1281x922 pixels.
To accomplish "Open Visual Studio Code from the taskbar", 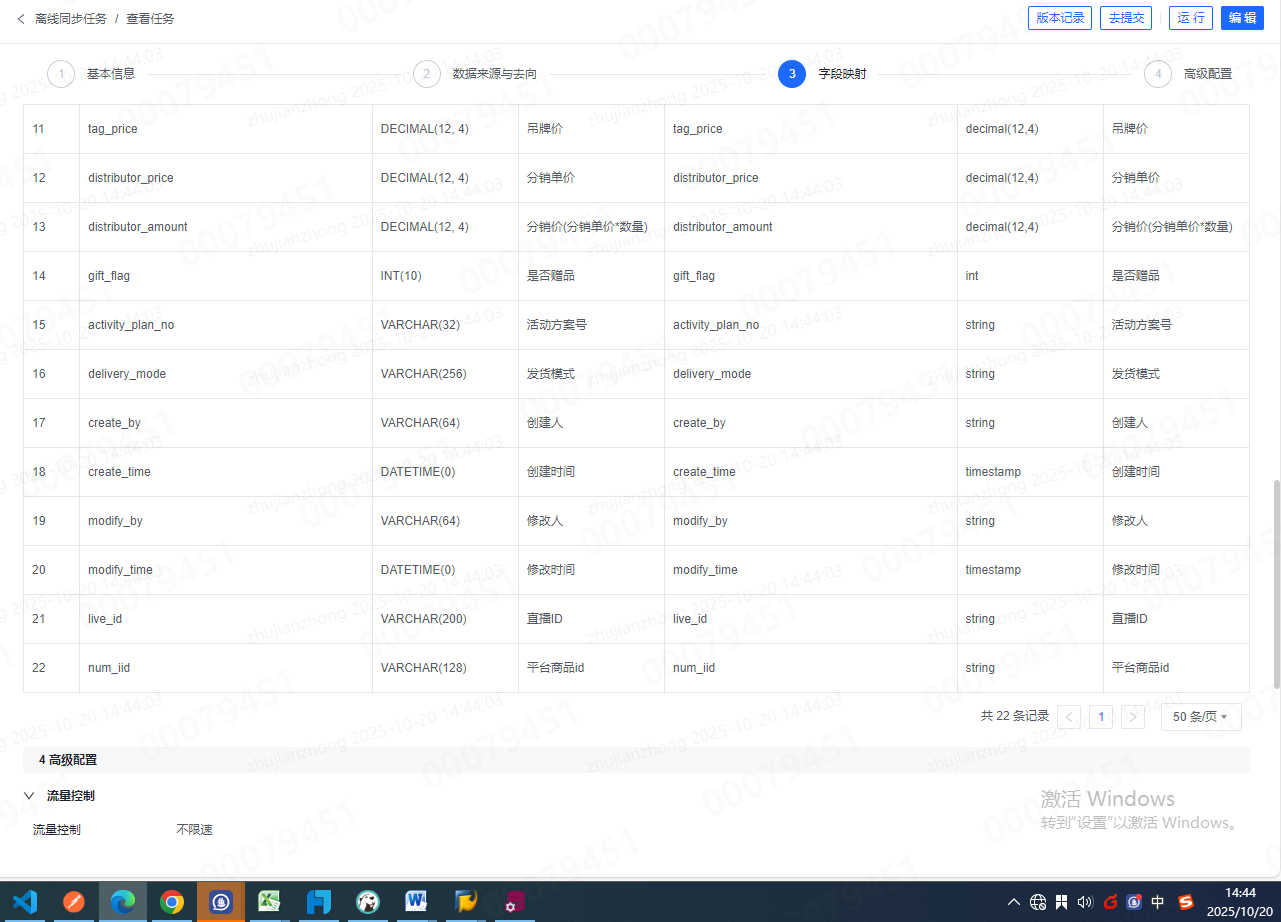I will click(x=25, y=902).
